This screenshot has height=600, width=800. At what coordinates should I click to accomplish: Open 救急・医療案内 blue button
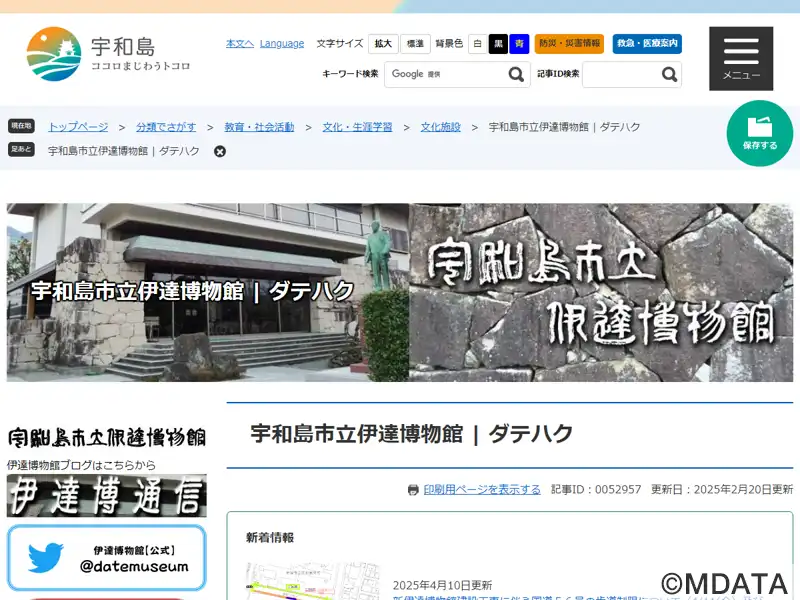647,44
